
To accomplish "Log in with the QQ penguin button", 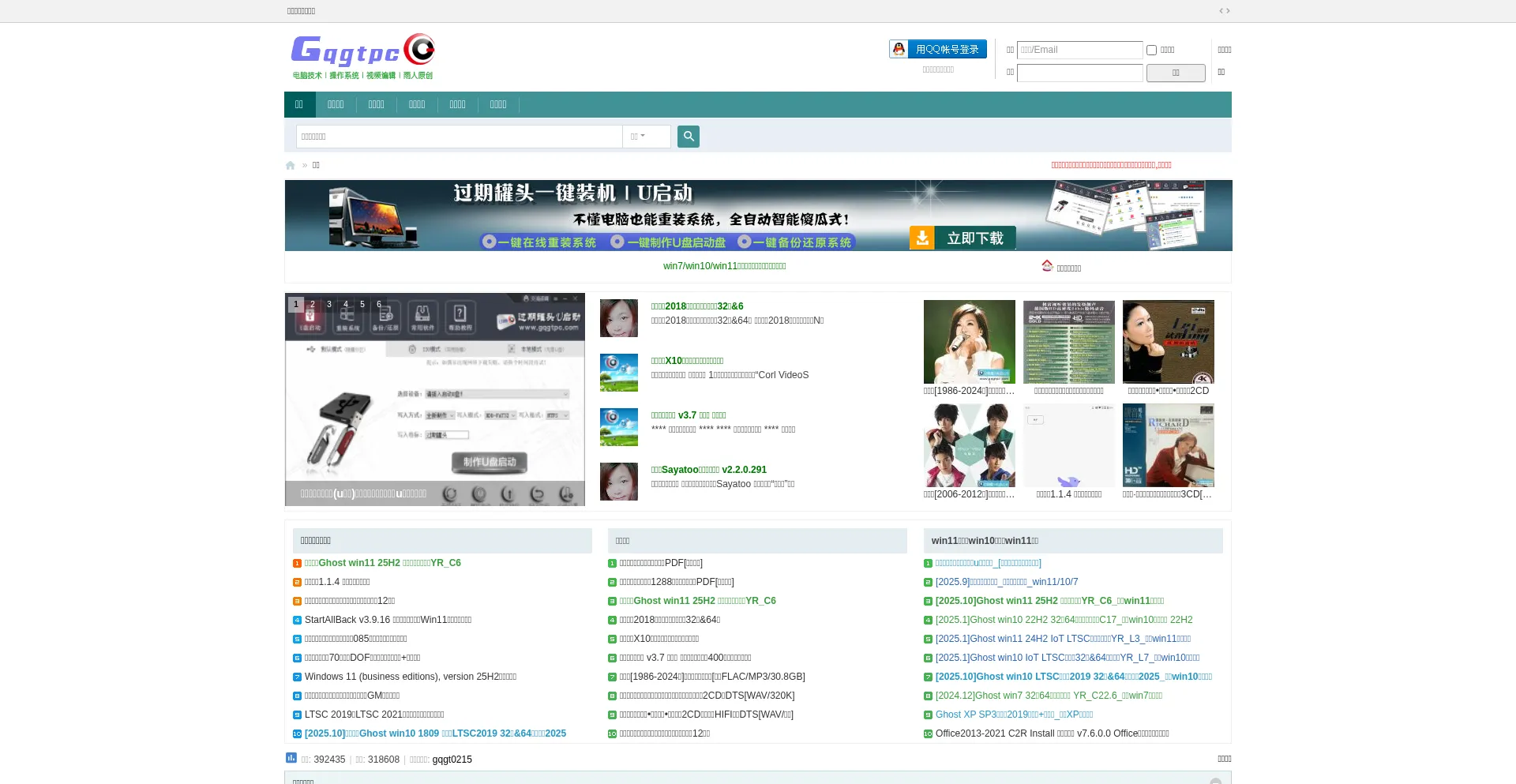I will click(938, 49).
